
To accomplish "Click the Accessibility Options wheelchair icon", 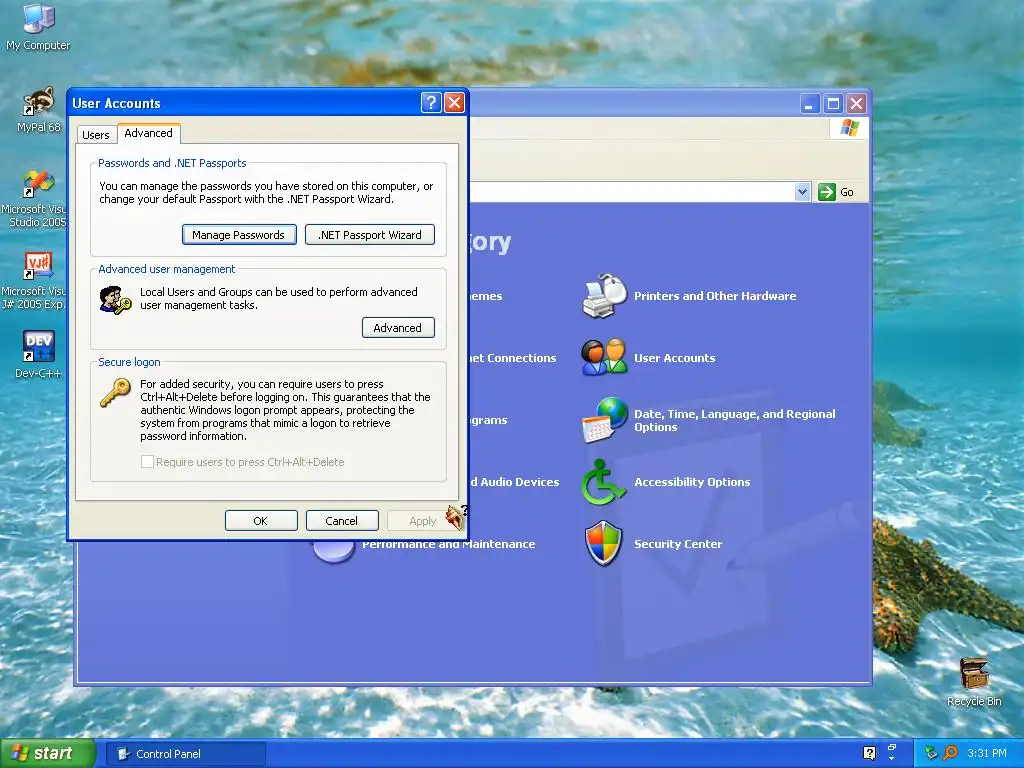I will coord(603,482).
